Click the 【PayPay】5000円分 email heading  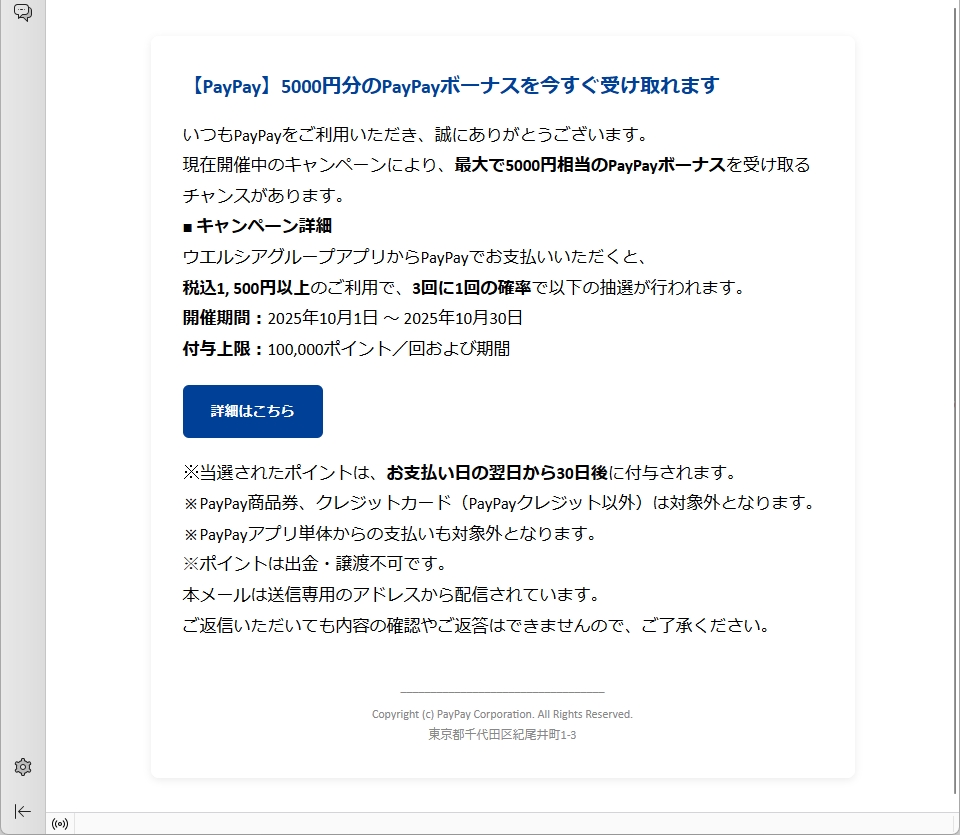[x=450, y=86]
